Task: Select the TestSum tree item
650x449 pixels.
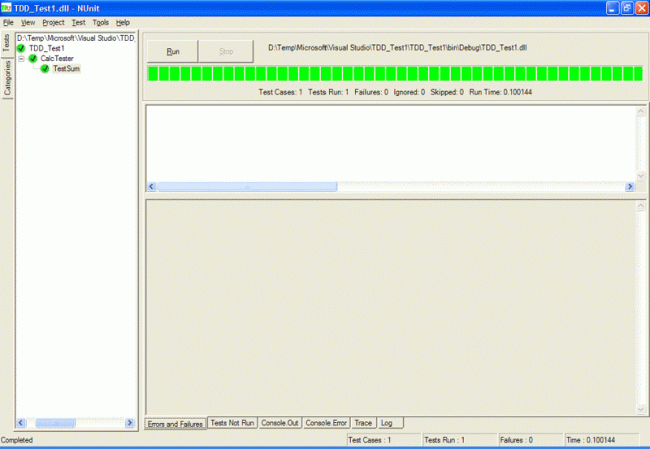Action: tap(66, 69)
